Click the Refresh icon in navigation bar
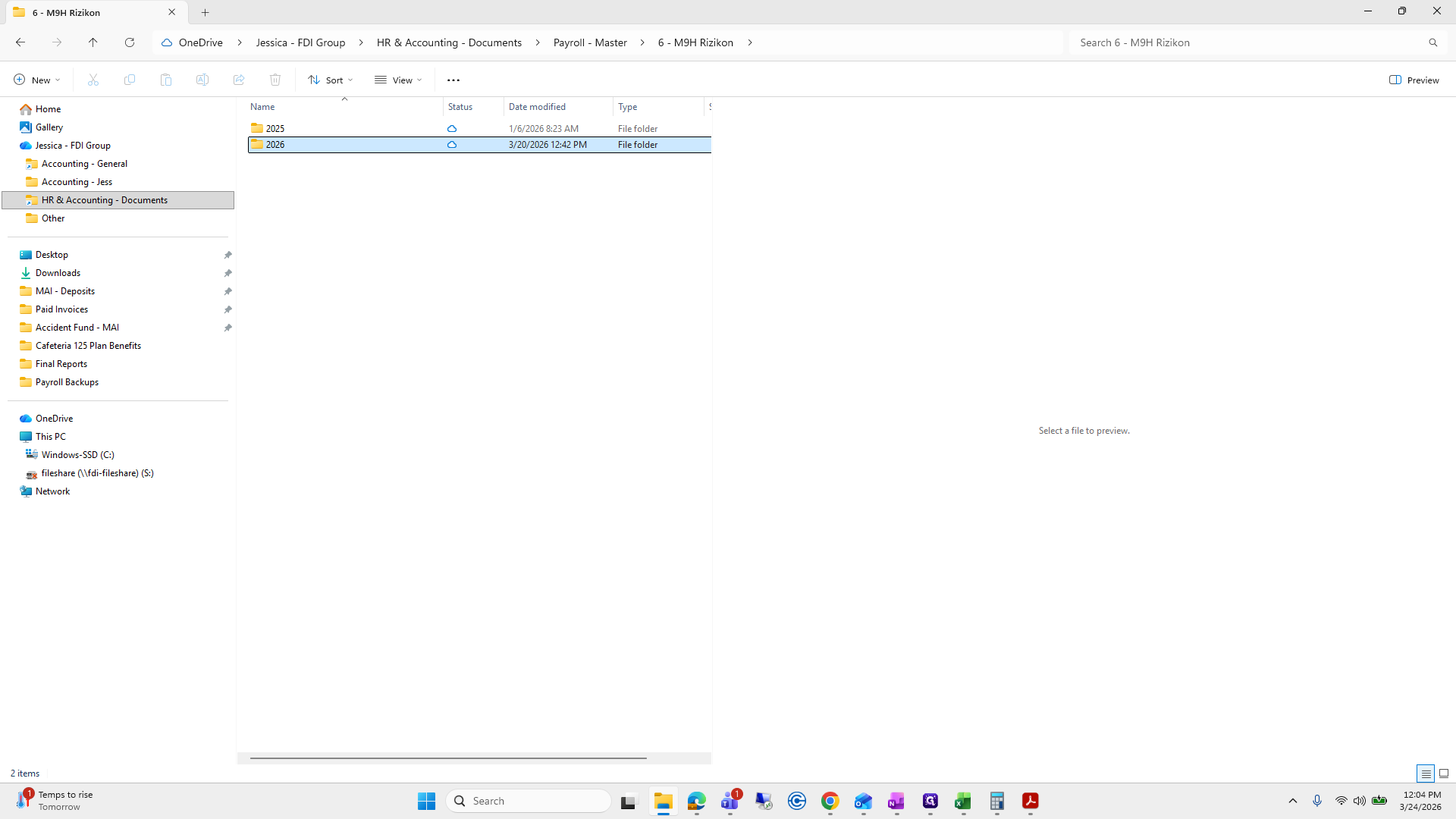The image size is (1456, 819). point(130,42)
